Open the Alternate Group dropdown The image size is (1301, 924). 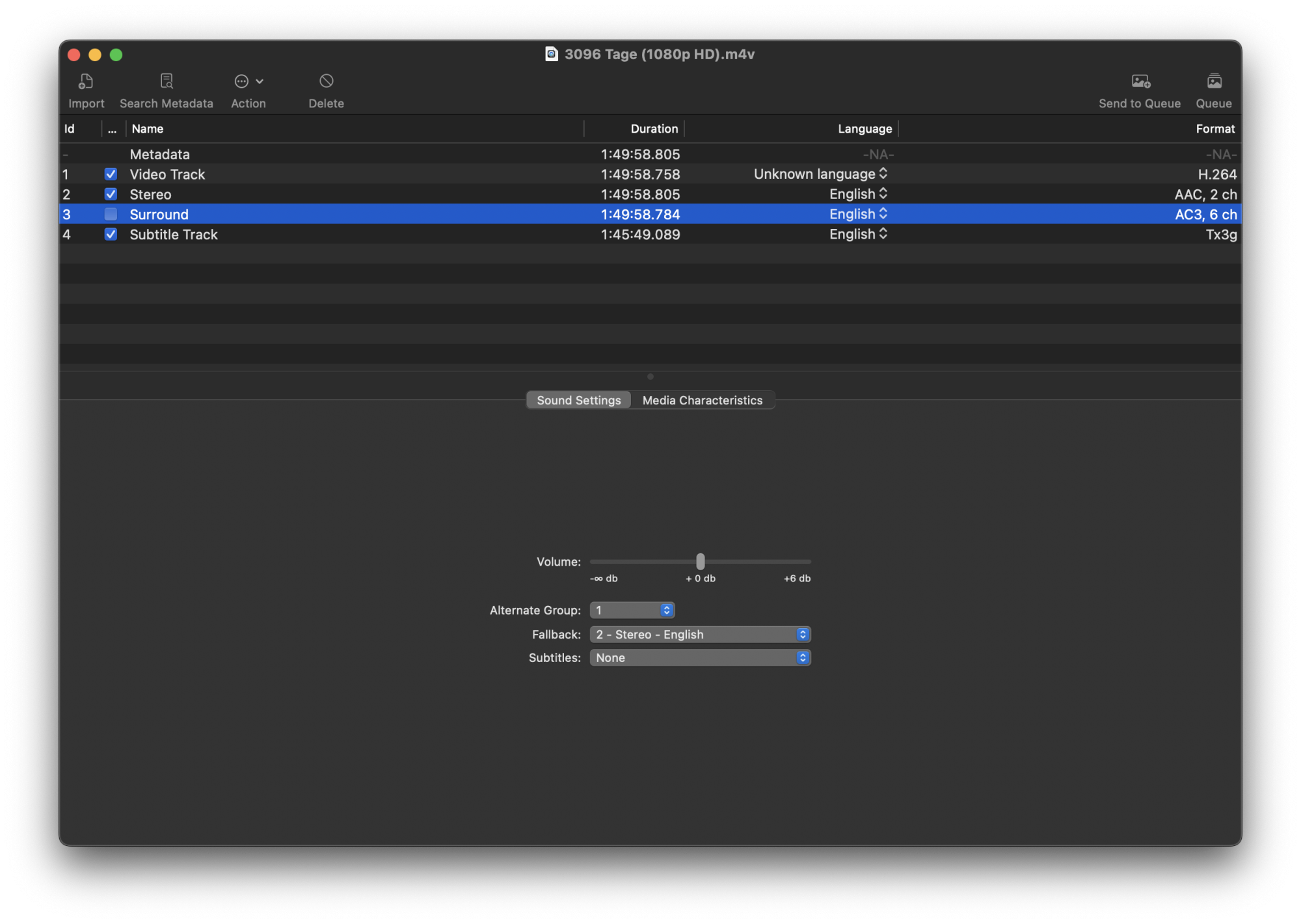tap(632, 611)
